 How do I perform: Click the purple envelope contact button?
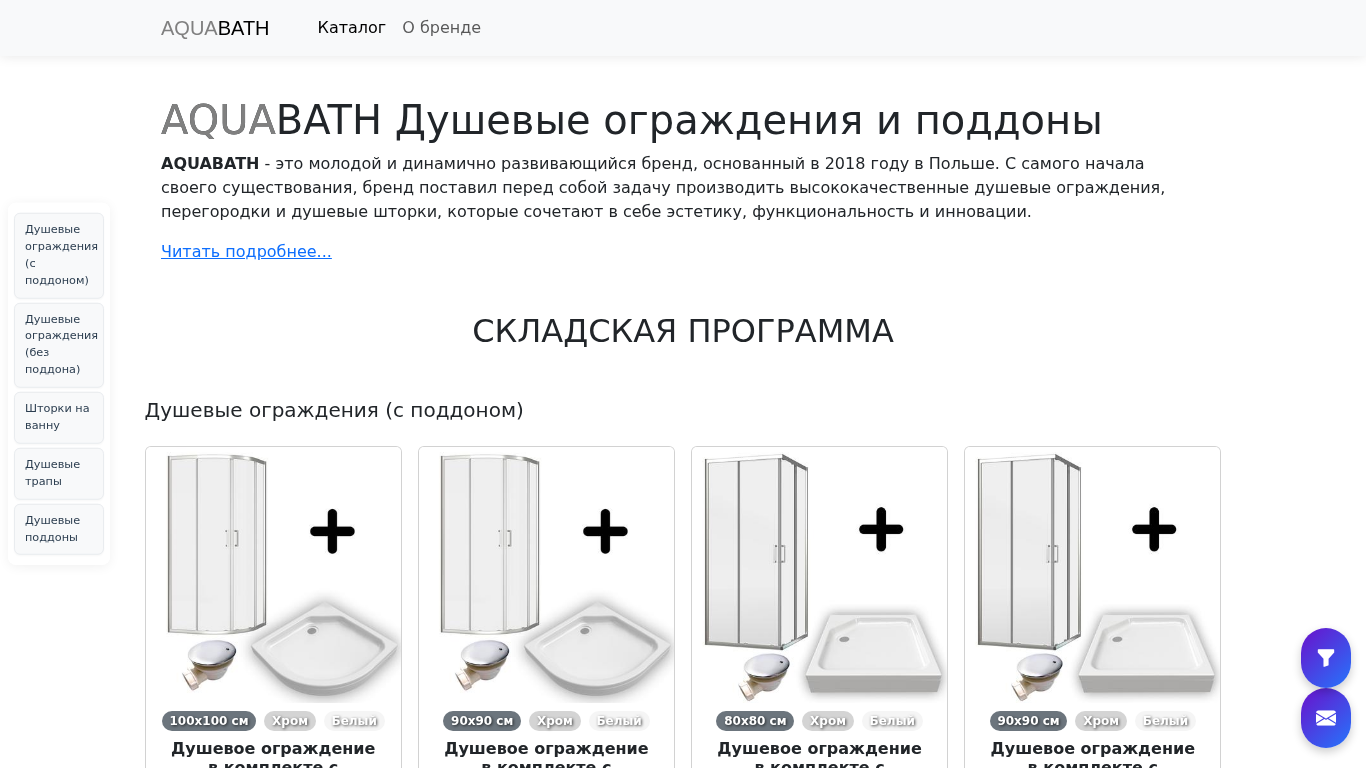point(1326,718)
